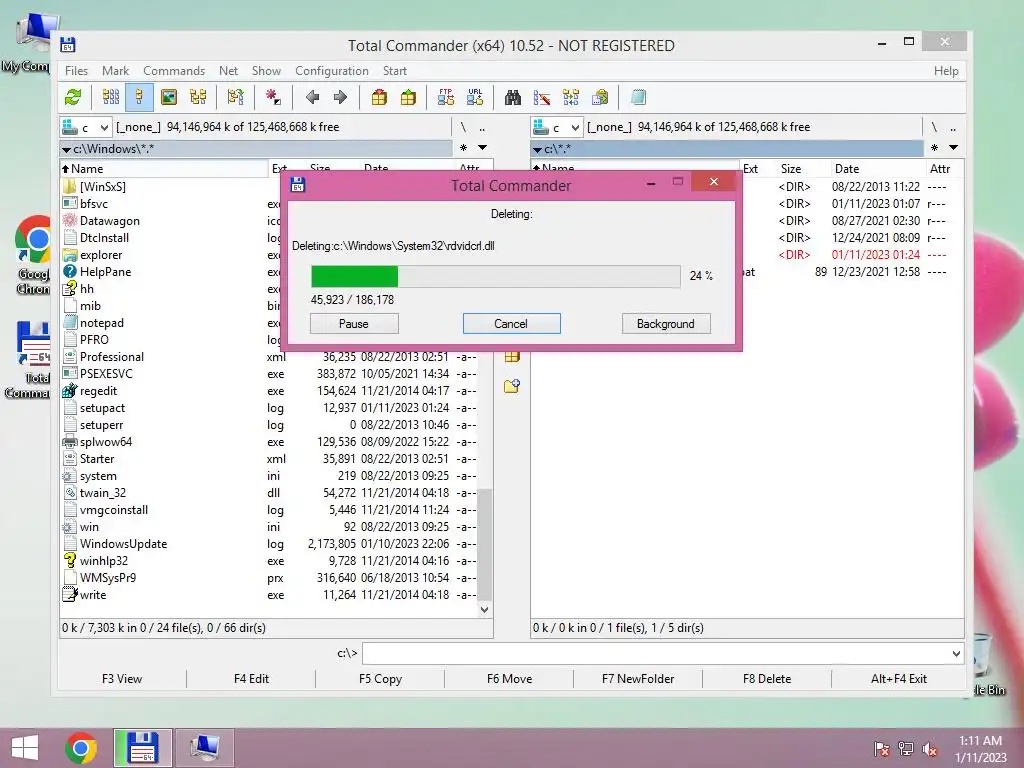Screen dimensions: 1024x768
Task: Open the URL new connection icon
Action: coord(475,97)
